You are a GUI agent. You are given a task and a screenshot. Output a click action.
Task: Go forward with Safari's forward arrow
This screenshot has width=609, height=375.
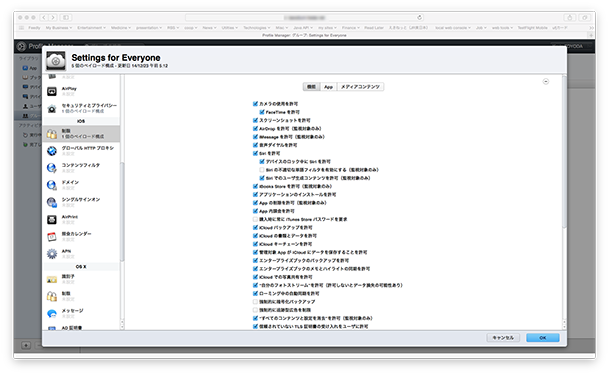pos(53,17)
